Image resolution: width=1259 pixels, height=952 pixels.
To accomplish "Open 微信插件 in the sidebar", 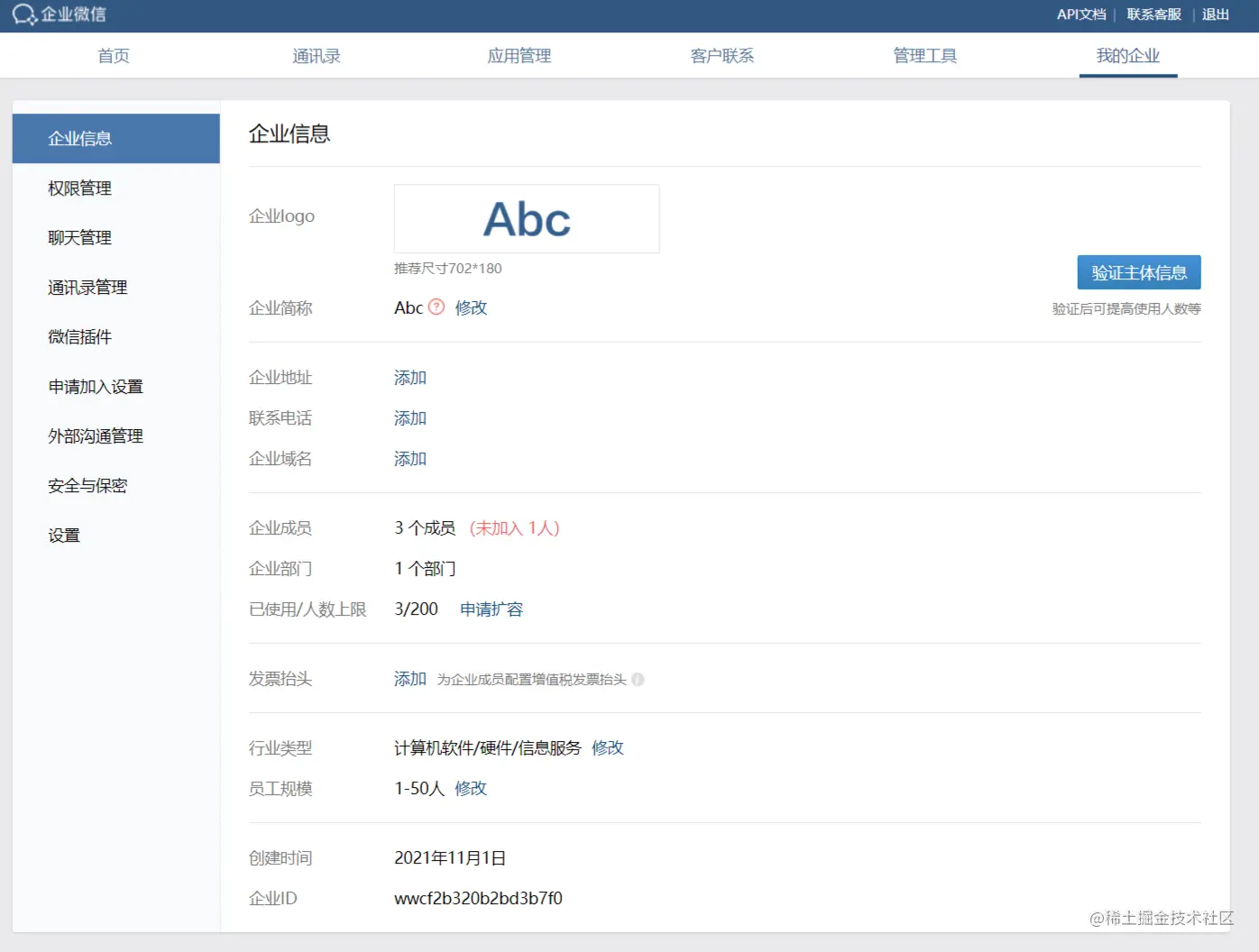I will [116, 337].
